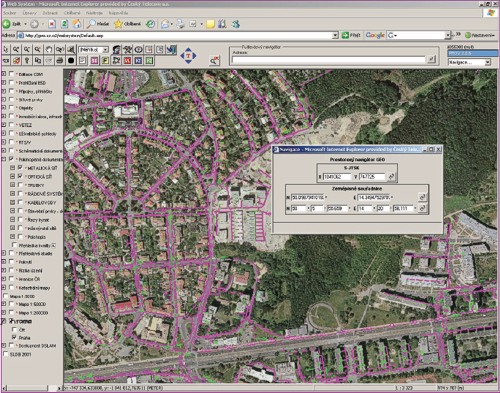
Task: Click the yellow F toolbar icon
Action: coord(105,61)
